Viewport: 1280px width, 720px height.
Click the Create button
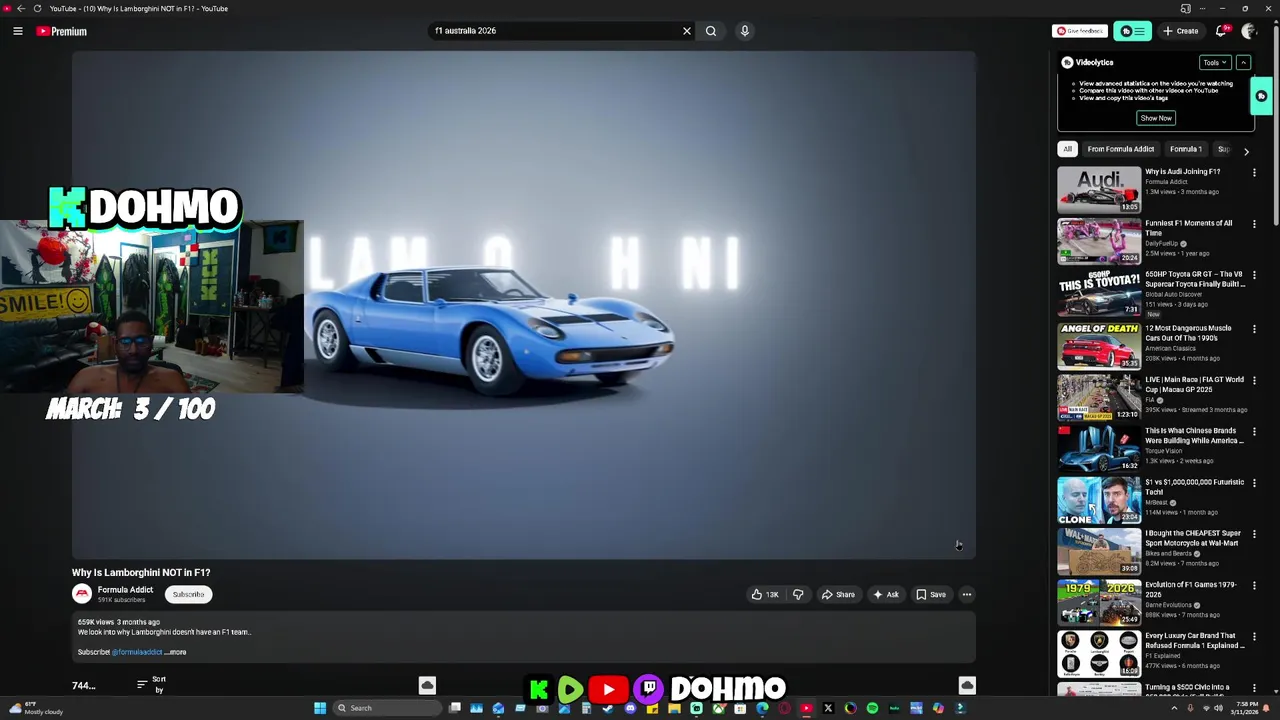click(1181, 31)
